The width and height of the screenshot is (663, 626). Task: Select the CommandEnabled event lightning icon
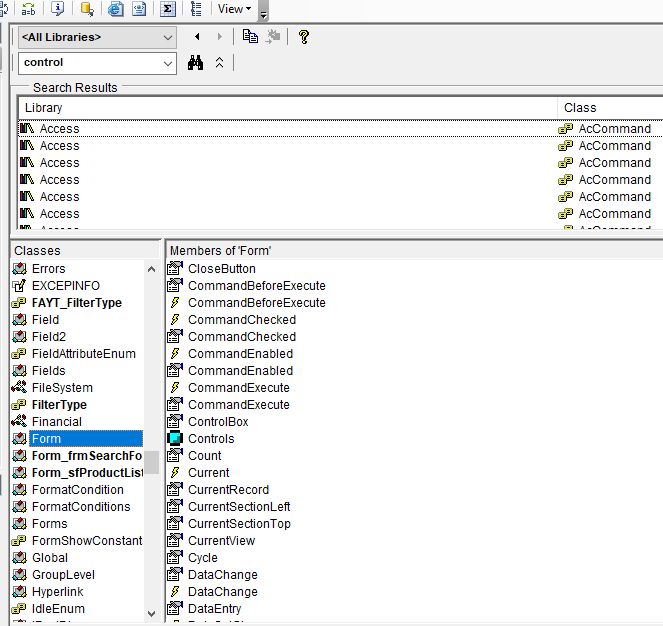click(x=175, y=354)
